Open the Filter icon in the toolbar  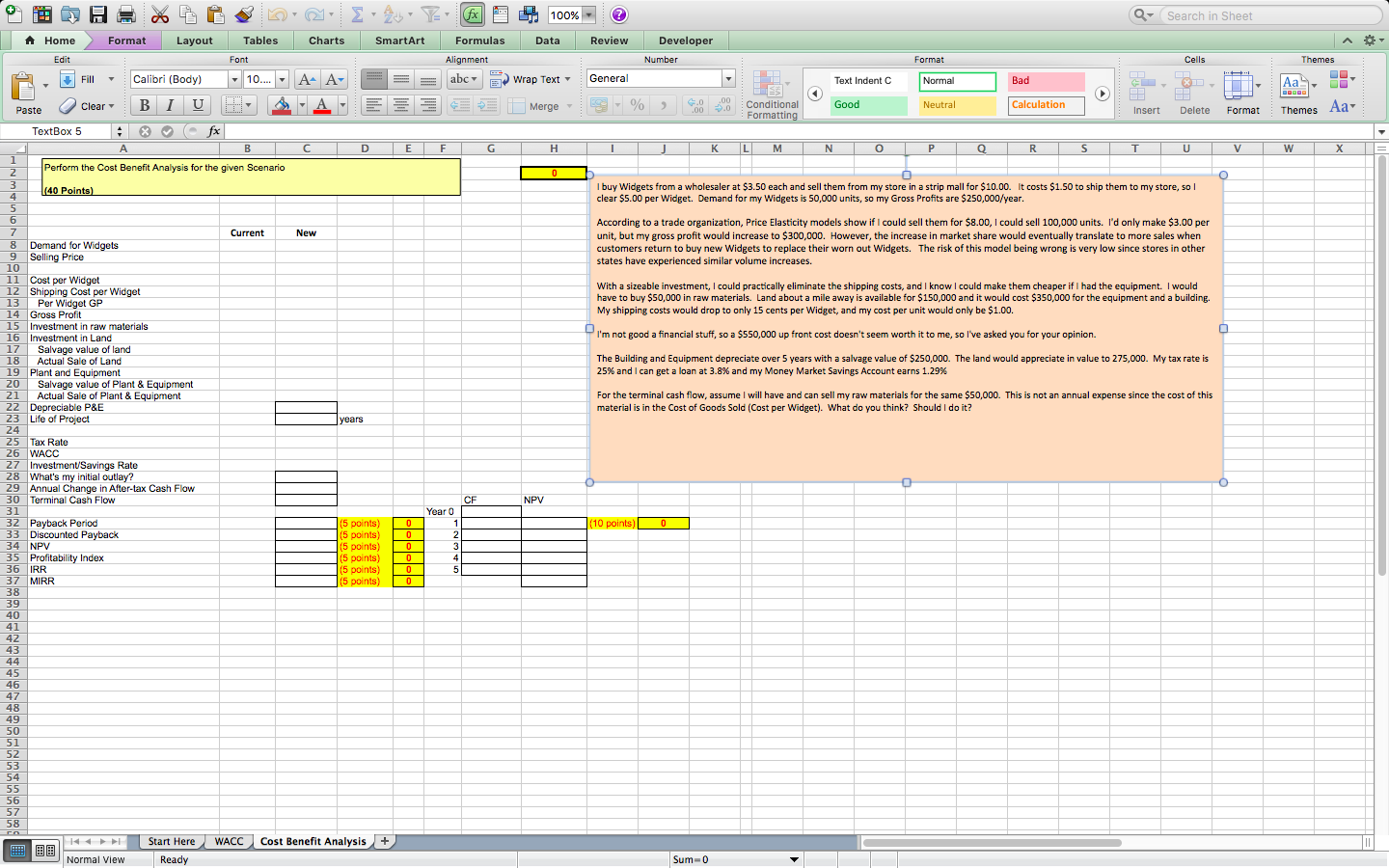(x=432, y=14)
